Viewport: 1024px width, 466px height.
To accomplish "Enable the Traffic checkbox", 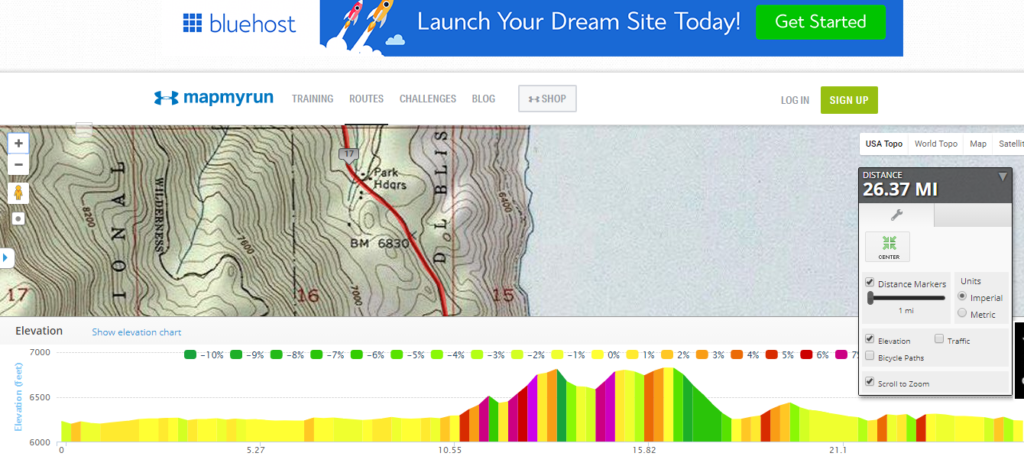I will (x=939, y=339).
